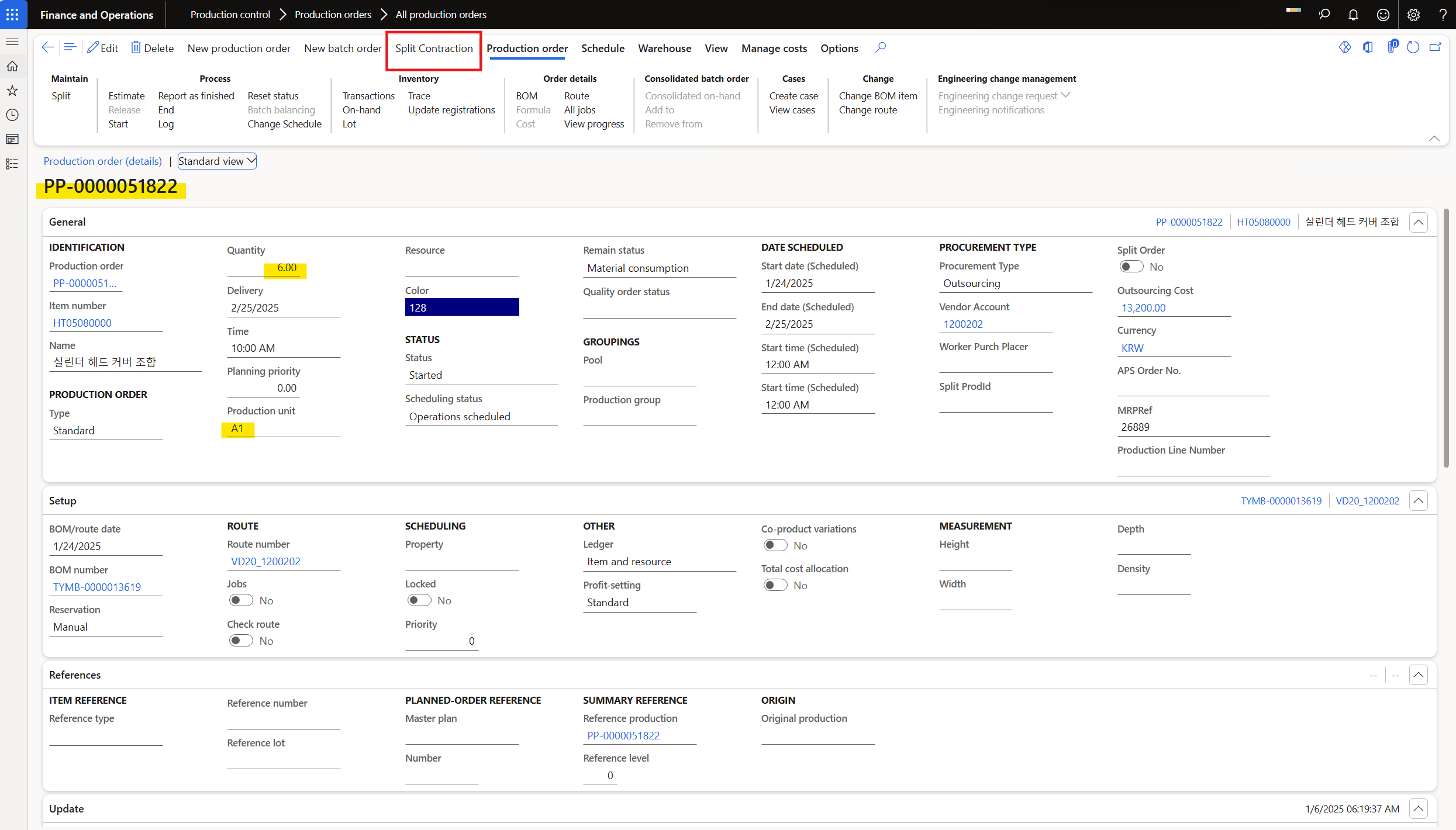Viewport: 1456px width, 830px height.
Task: Click Split Contraction button
Action: pyautogui.click(x=433, y=48)
